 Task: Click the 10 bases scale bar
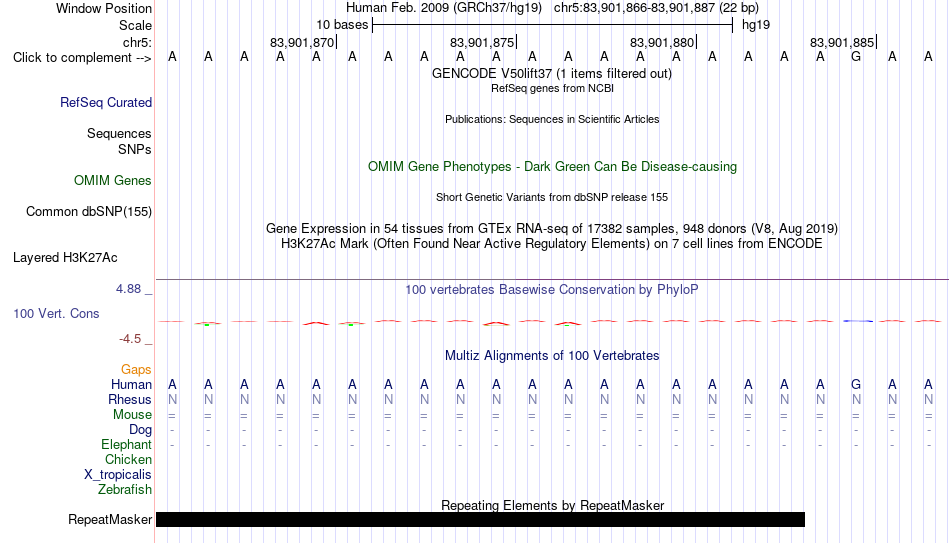[553, 25]
